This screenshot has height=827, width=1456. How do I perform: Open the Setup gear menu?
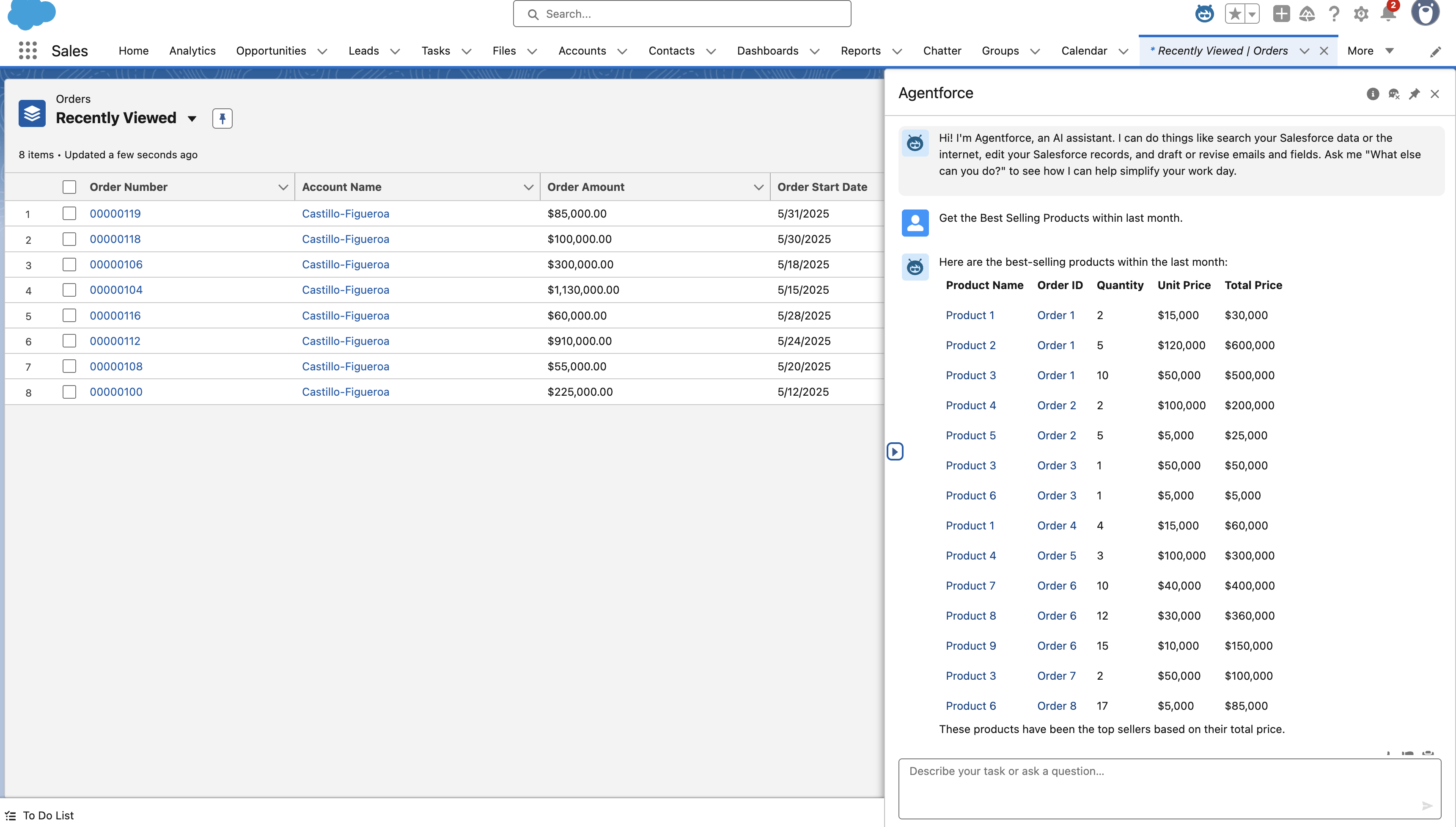click(1361, 14)
